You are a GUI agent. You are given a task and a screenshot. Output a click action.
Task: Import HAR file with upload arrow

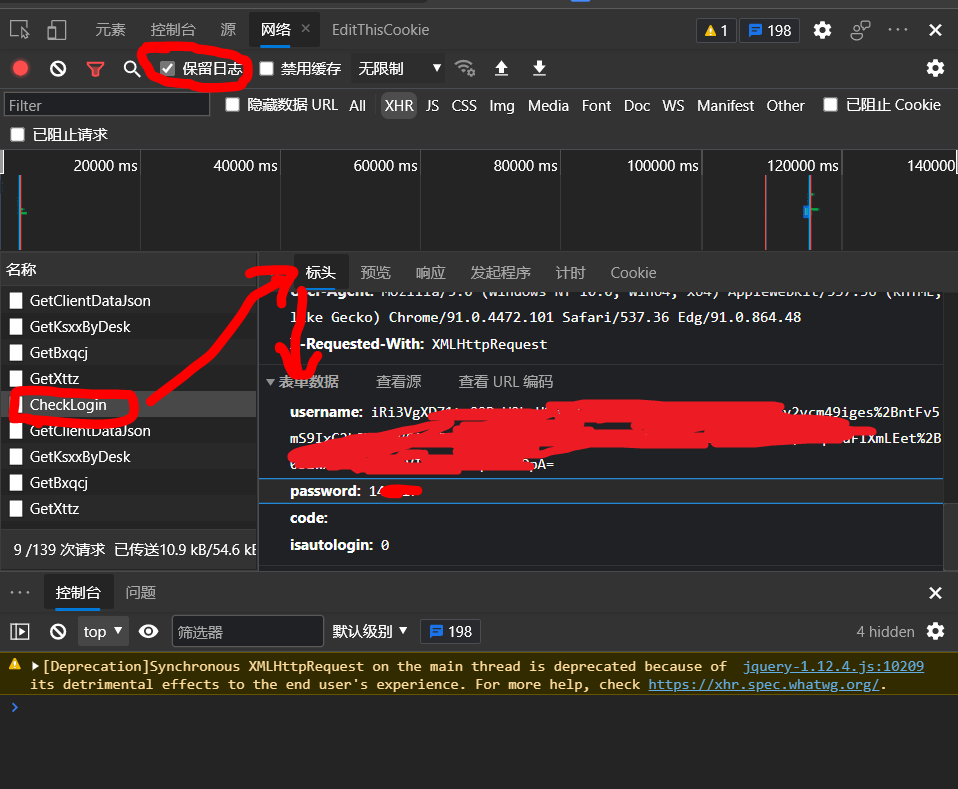501,68
